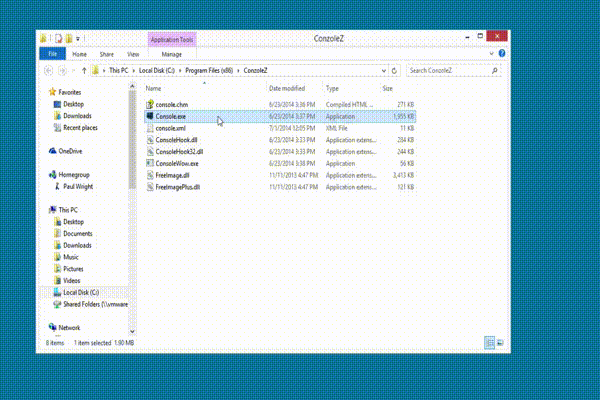The width and height of the screenshot is (600, 400).
Task: Select Local Disk (C:) in the sidebar
Action: [81, 292]
